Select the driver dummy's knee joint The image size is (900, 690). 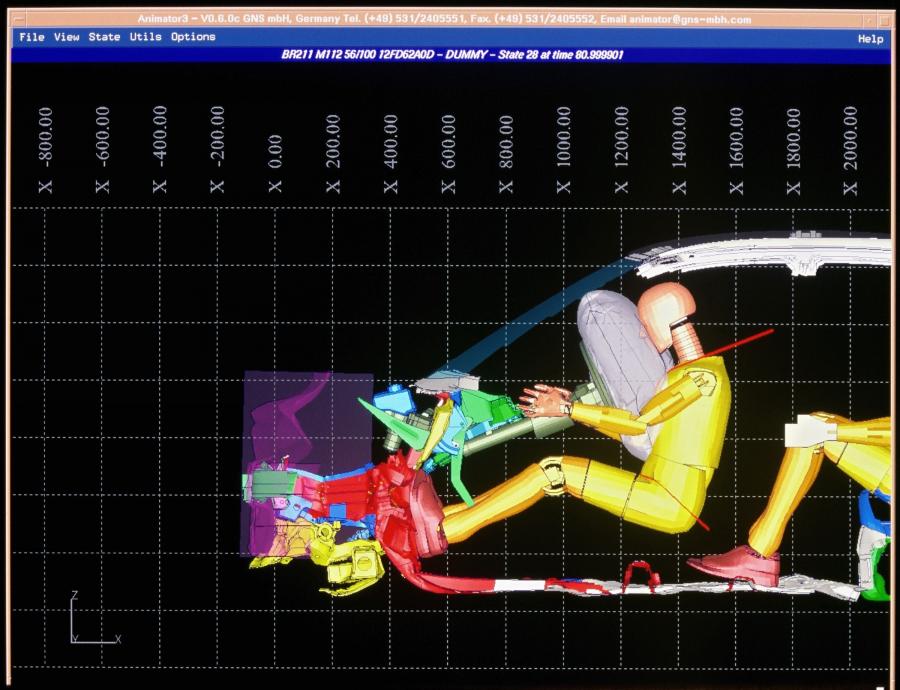pos(552,475)
